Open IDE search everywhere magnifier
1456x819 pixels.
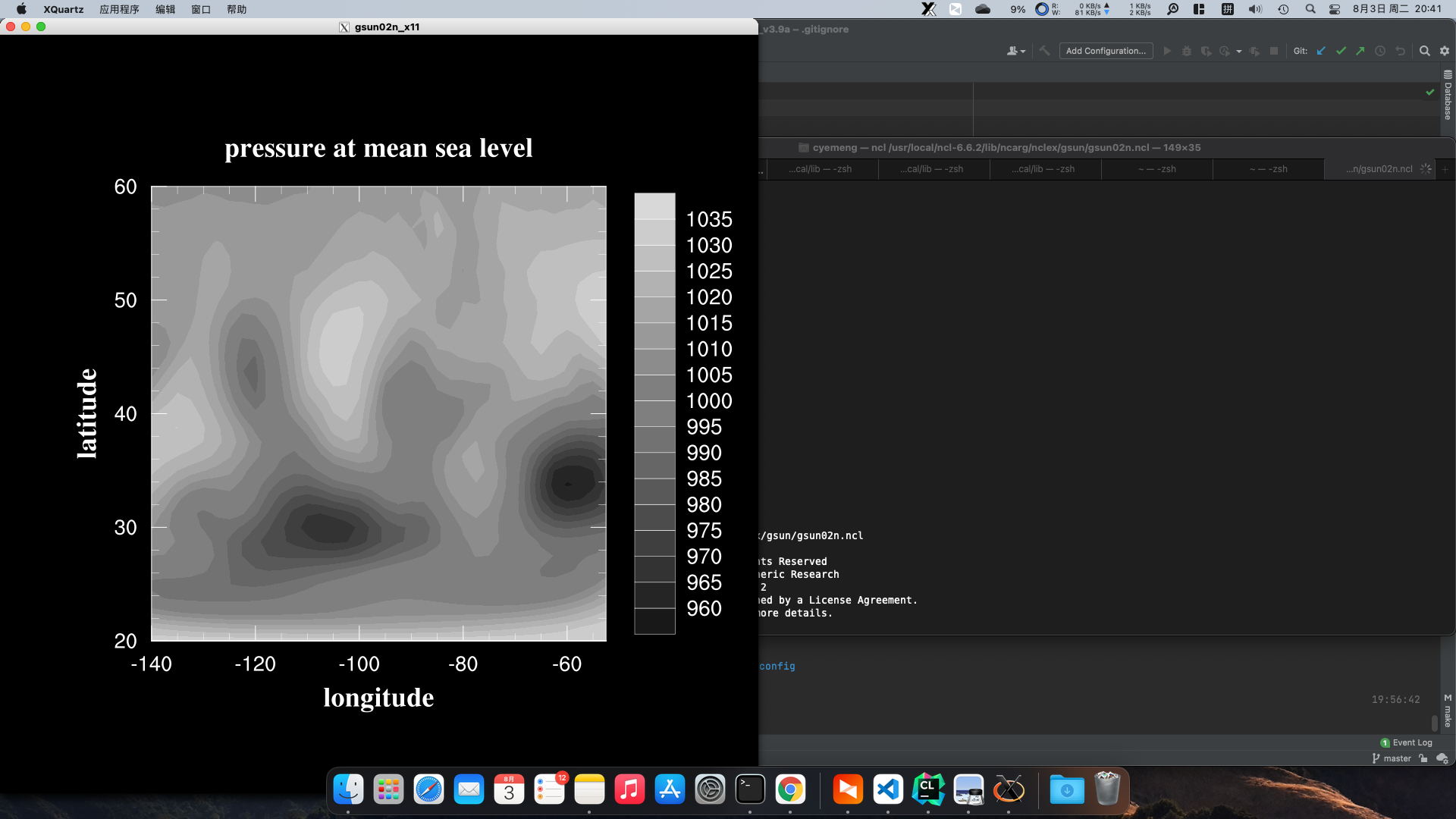[1424, 51]
